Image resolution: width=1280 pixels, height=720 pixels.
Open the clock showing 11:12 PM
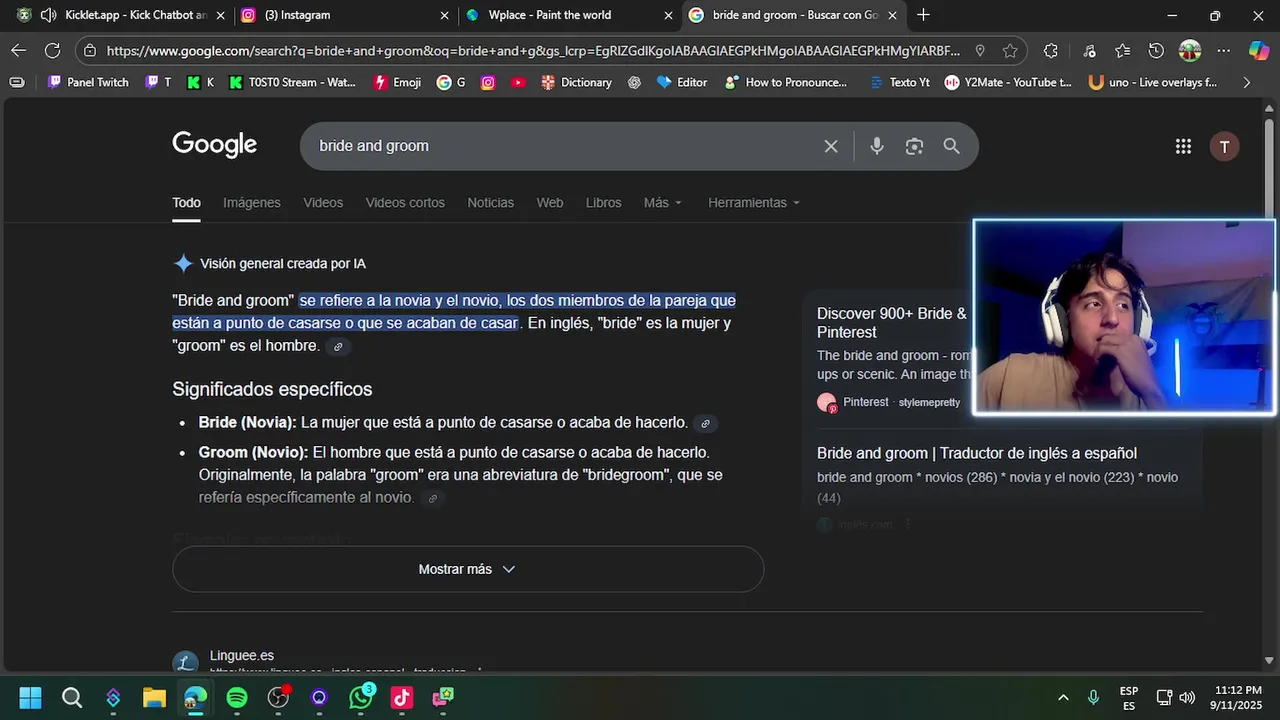click(x=1238, y=697)
